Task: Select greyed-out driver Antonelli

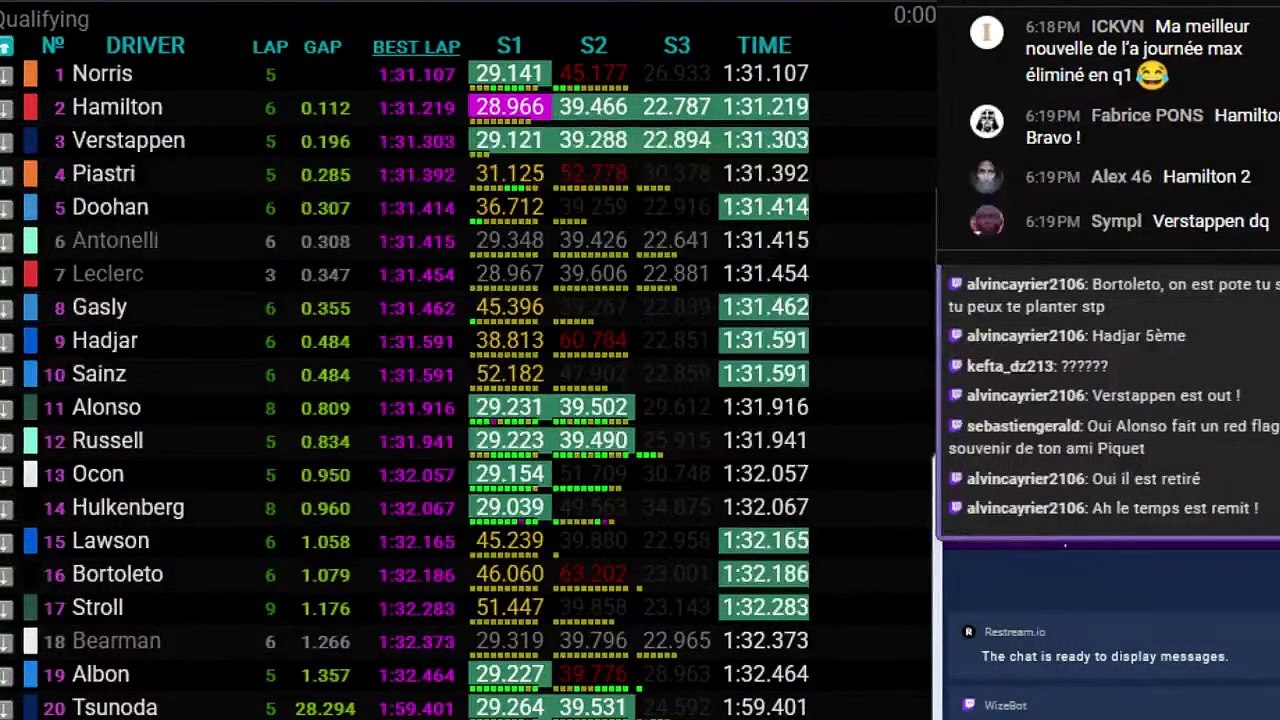Action: (115, 241)
